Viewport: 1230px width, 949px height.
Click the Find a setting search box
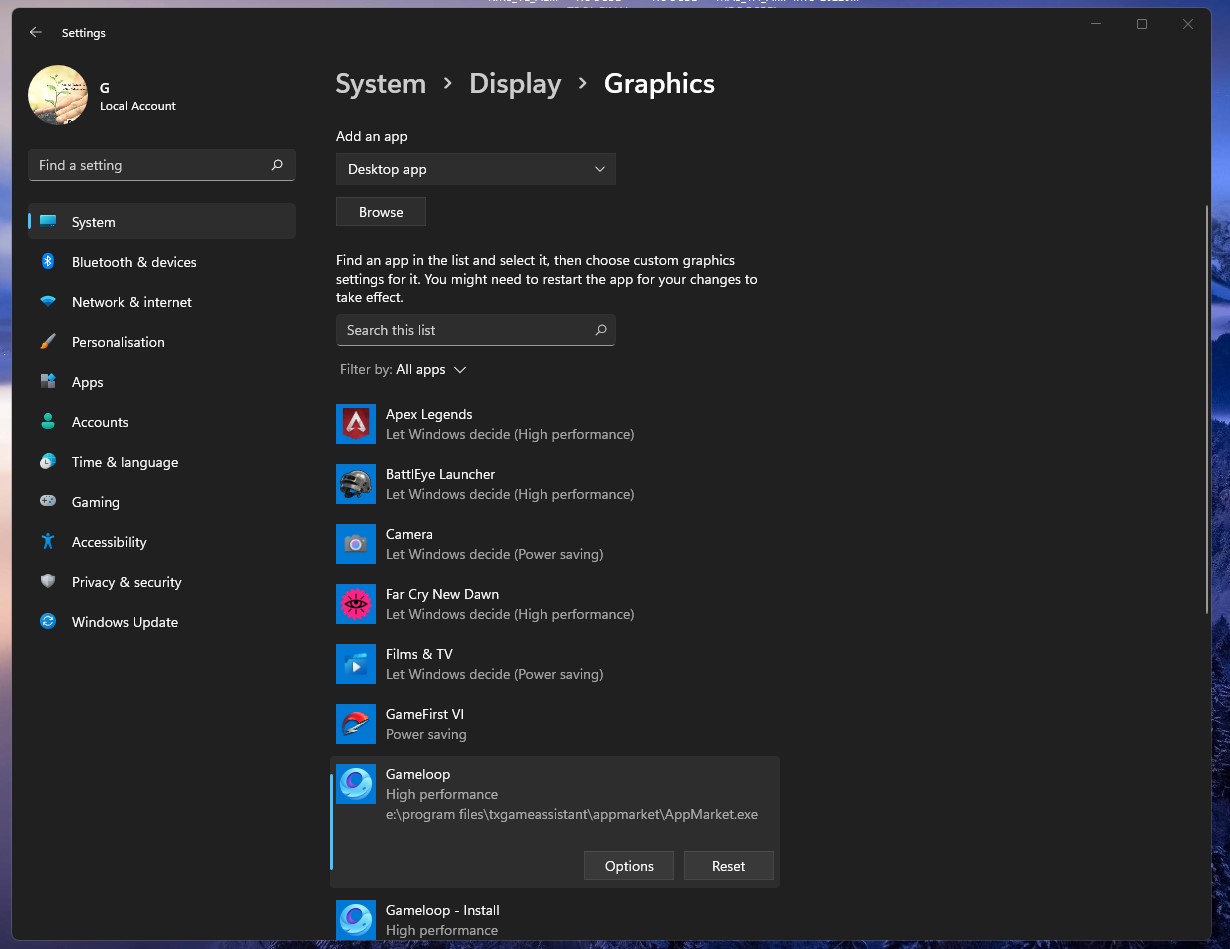(x=162, y=165)
